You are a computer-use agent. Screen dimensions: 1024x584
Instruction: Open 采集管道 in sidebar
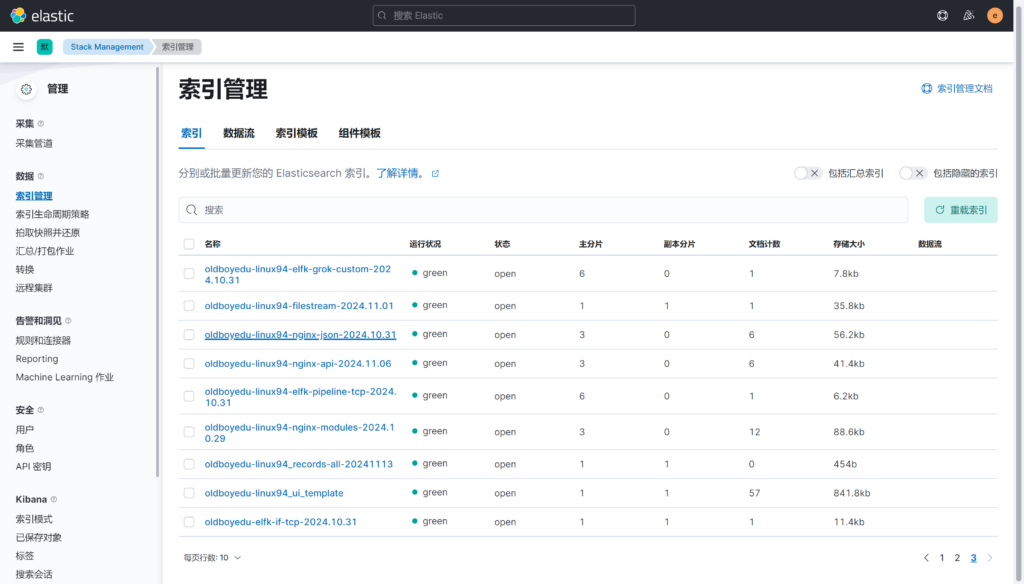[x=34, y=144]
